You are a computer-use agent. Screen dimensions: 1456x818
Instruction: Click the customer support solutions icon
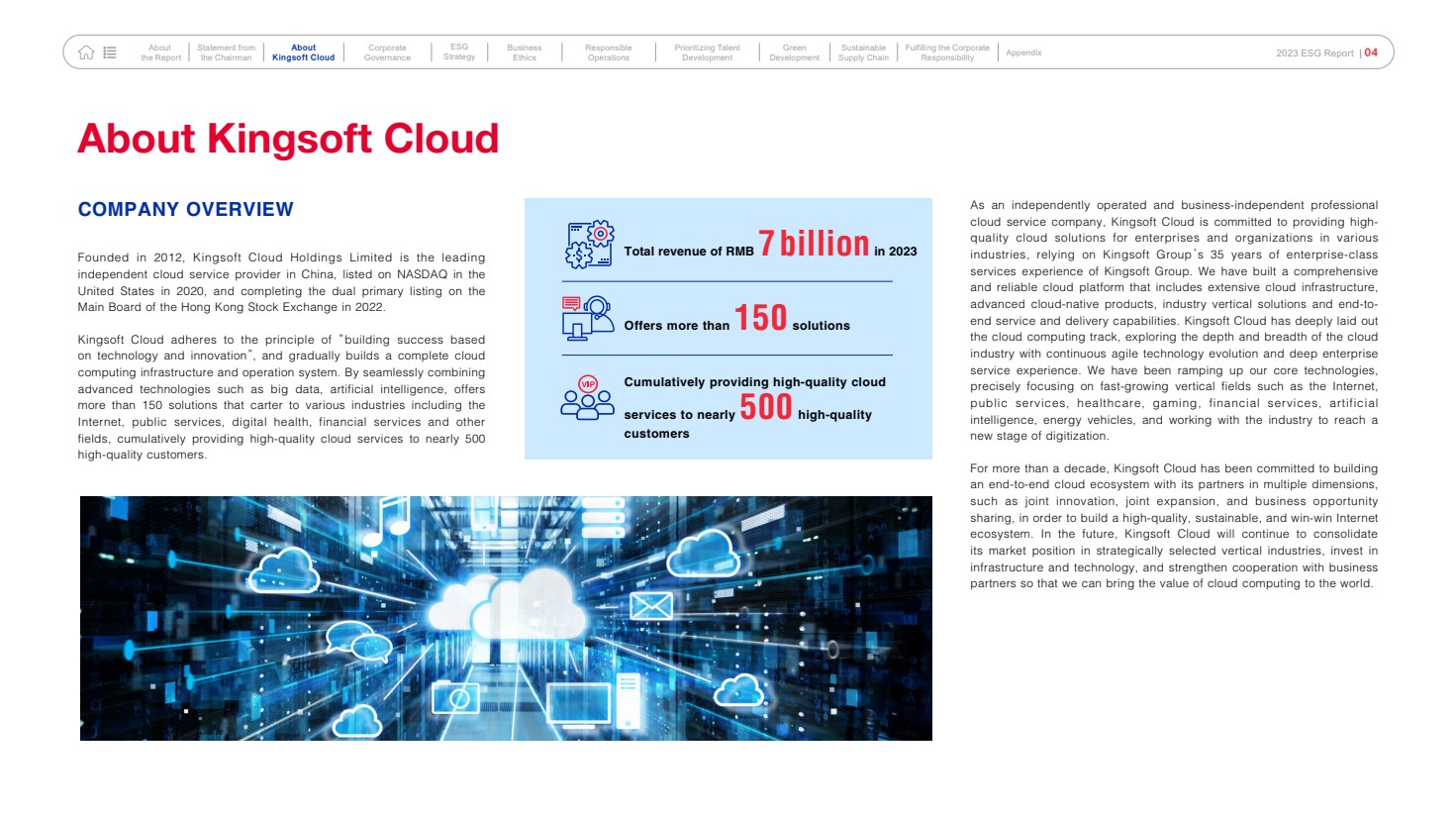coord(588,318)
